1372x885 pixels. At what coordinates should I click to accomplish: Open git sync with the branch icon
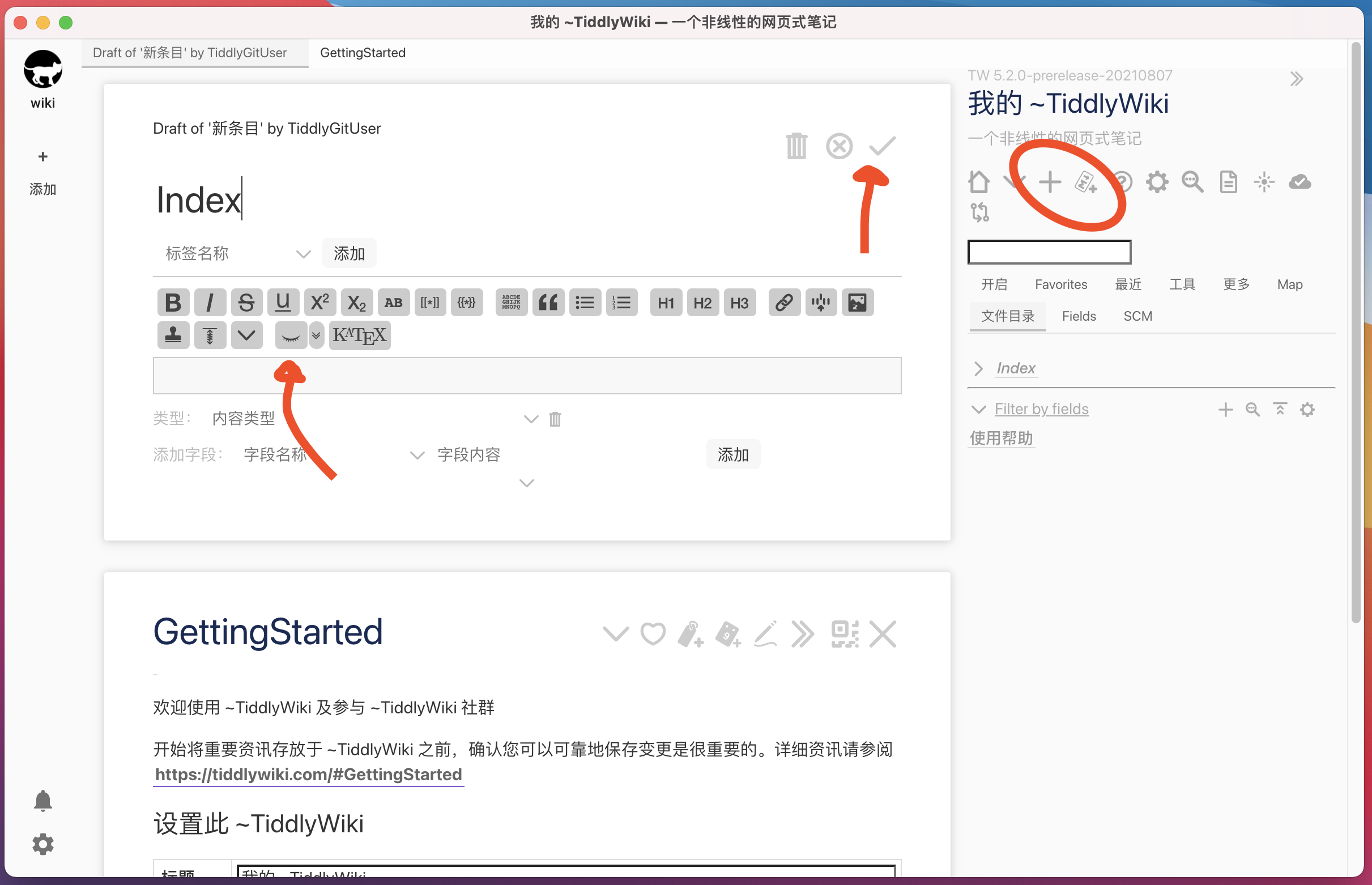coord(980,212)
